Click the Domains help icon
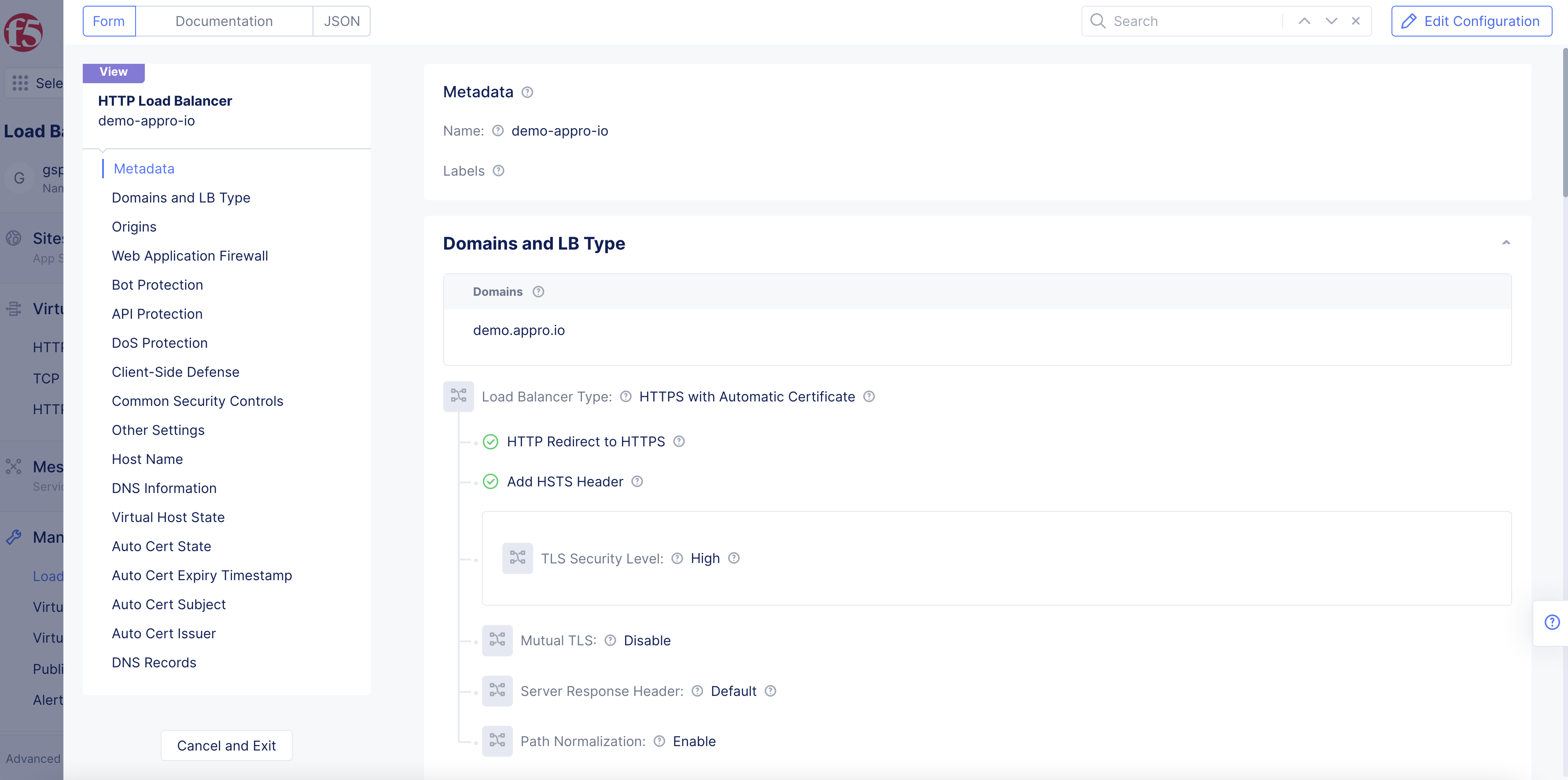1568x780 pixels. coord(538,292)
